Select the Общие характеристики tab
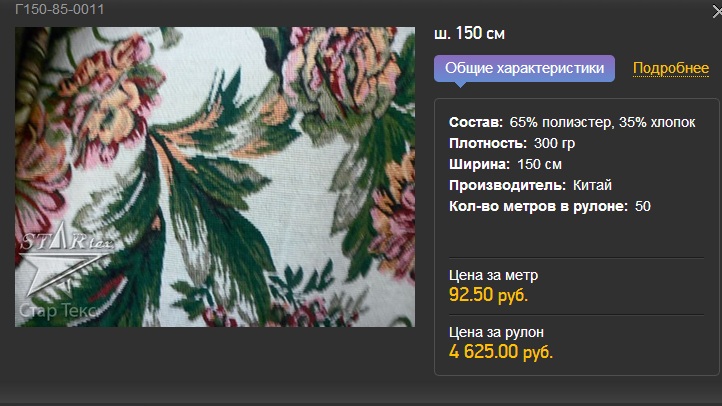Screen dimensions: 722x406 524,69
